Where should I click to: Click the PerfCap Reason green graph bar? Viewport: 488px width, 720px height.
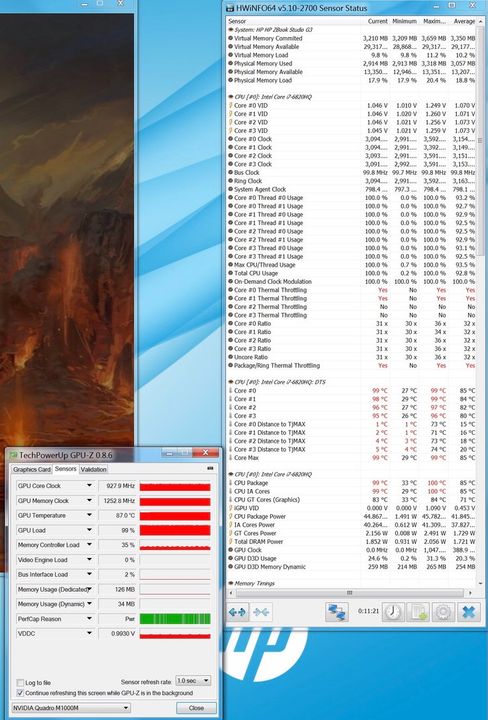[175, 619]
